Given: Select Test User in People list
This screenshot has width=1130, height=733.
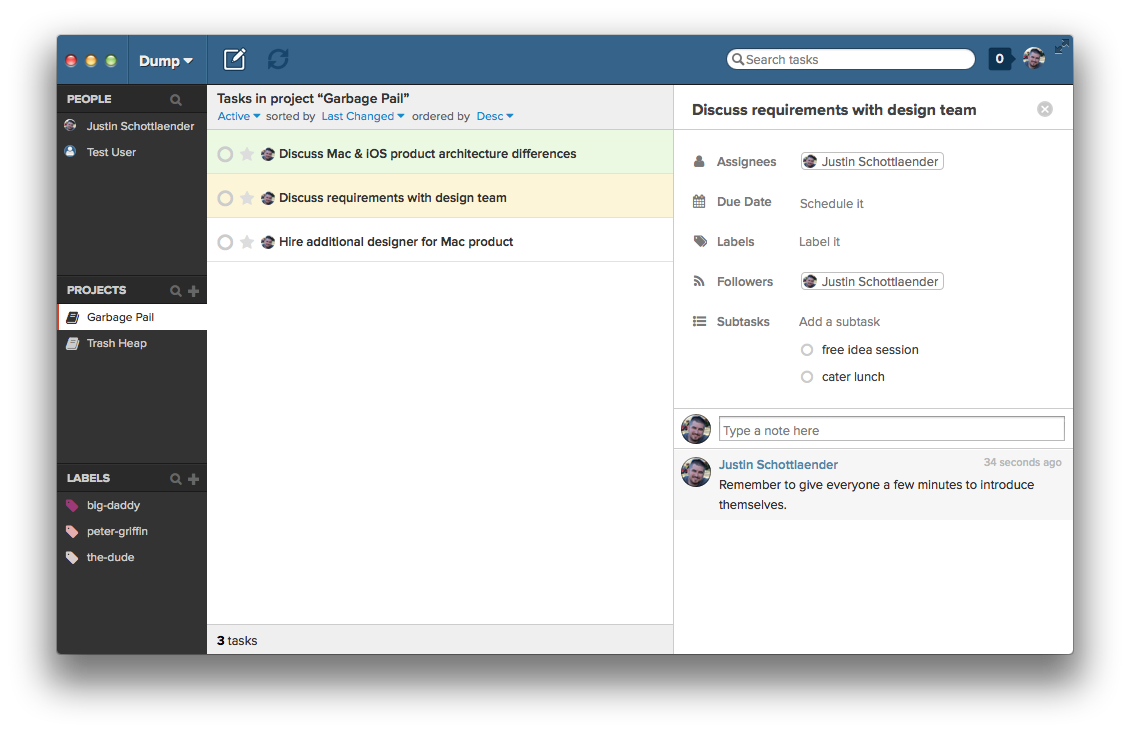Looking at the screenshot, I should point(132,152).
